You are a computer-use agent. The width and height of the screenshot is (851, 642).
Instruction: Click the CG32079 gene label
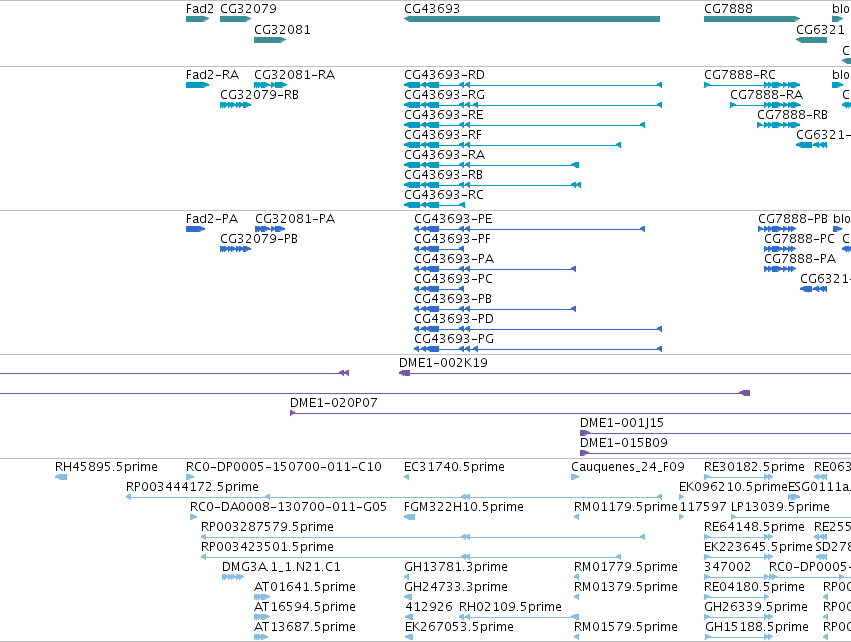pyautogui.click(x=248, y=9)
